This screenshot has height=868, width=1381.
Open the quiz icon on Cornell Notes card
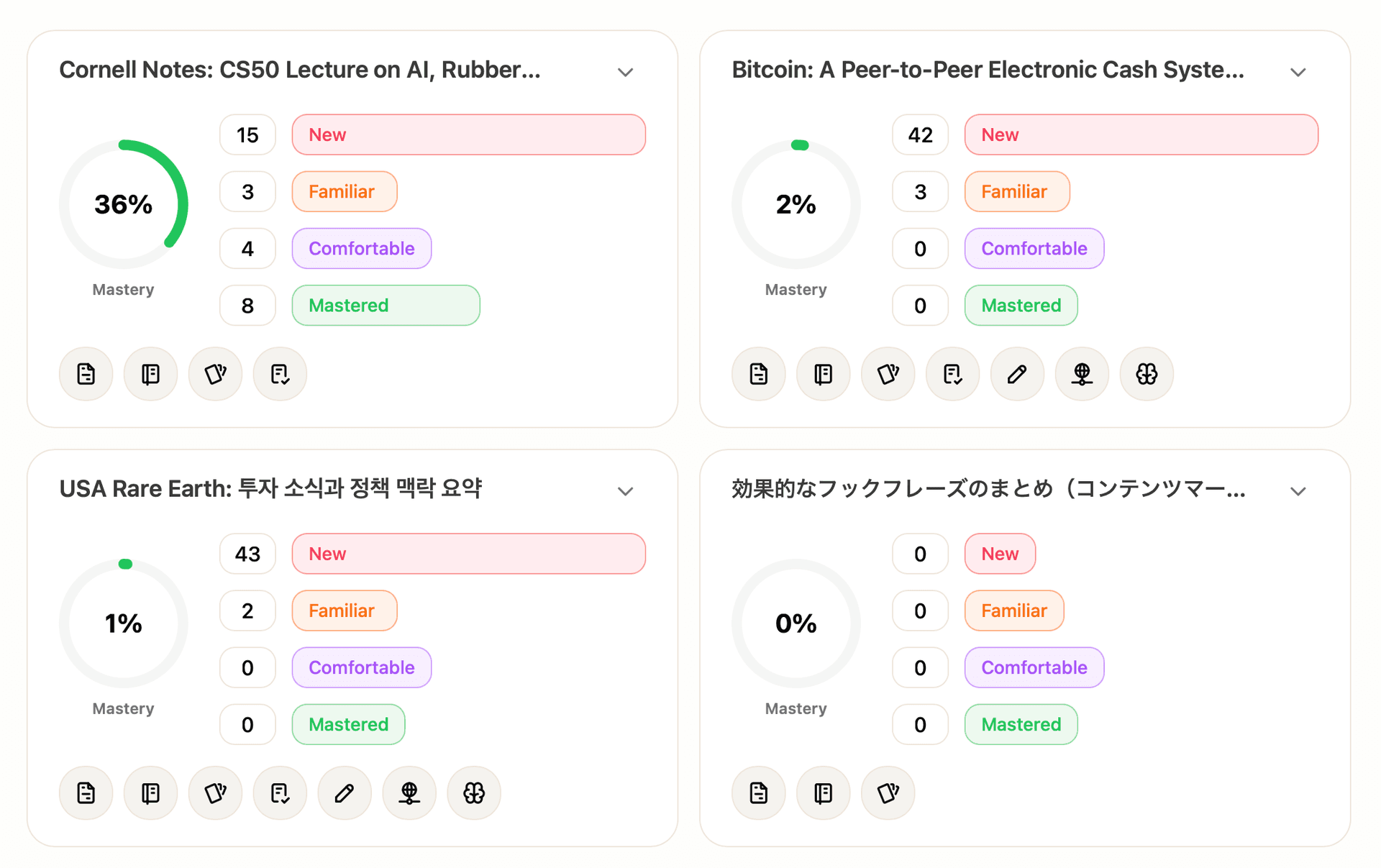tap(280, 374)
